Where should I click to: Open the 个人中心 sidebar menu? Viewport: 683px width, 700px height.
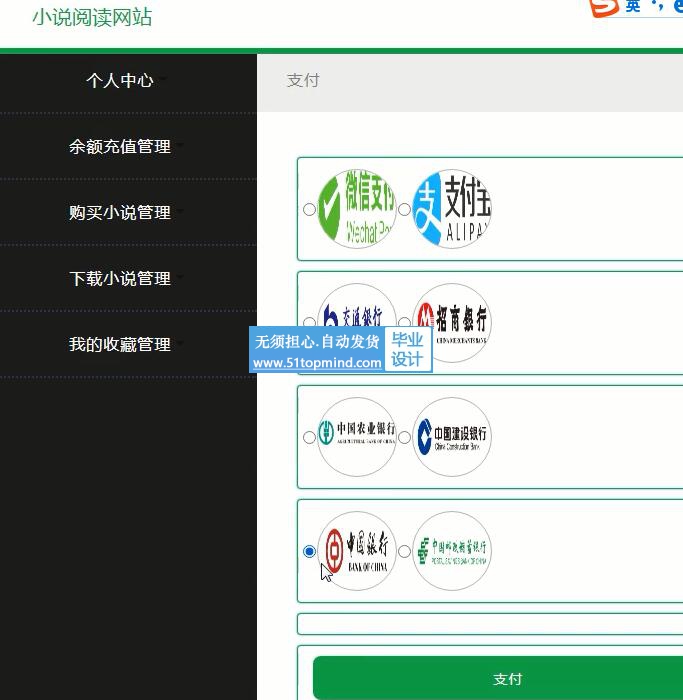tap(120, 81)
